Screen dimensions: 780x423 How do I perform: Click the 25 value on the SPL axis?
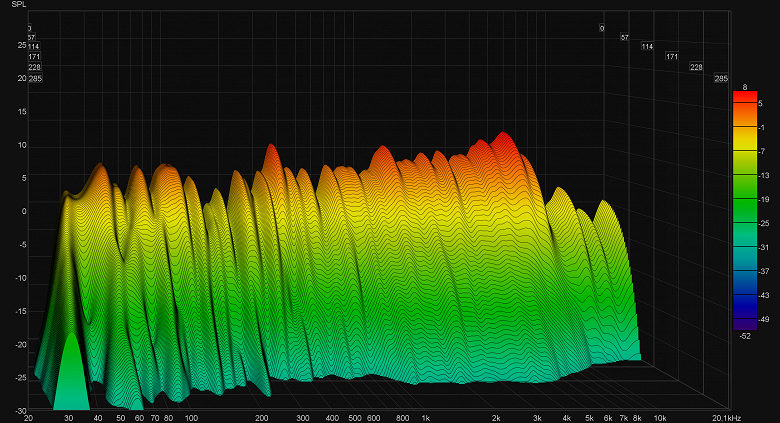click(x=21, y=45)
